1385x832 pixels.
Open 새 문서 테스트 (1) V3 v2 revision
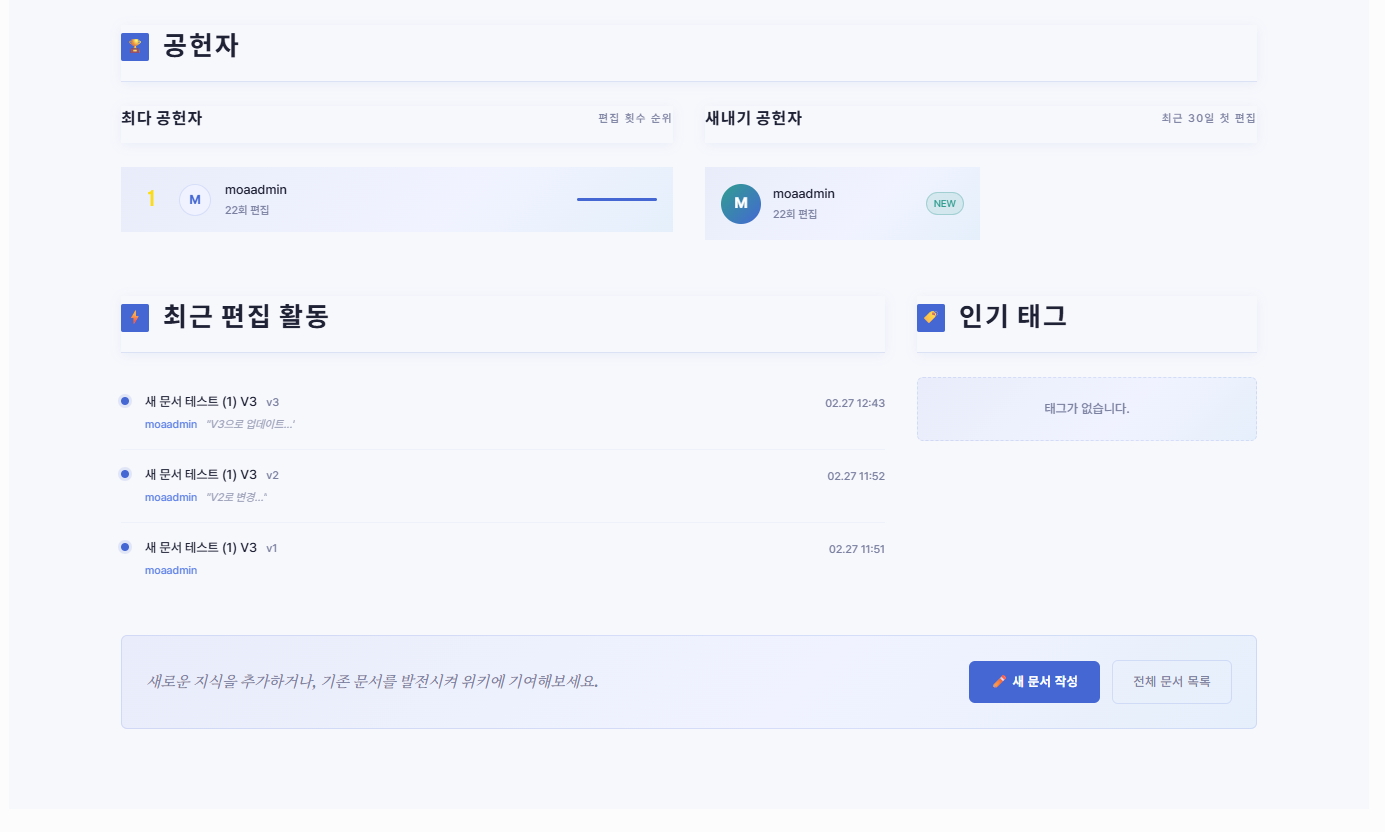click(x=201, y=475)
